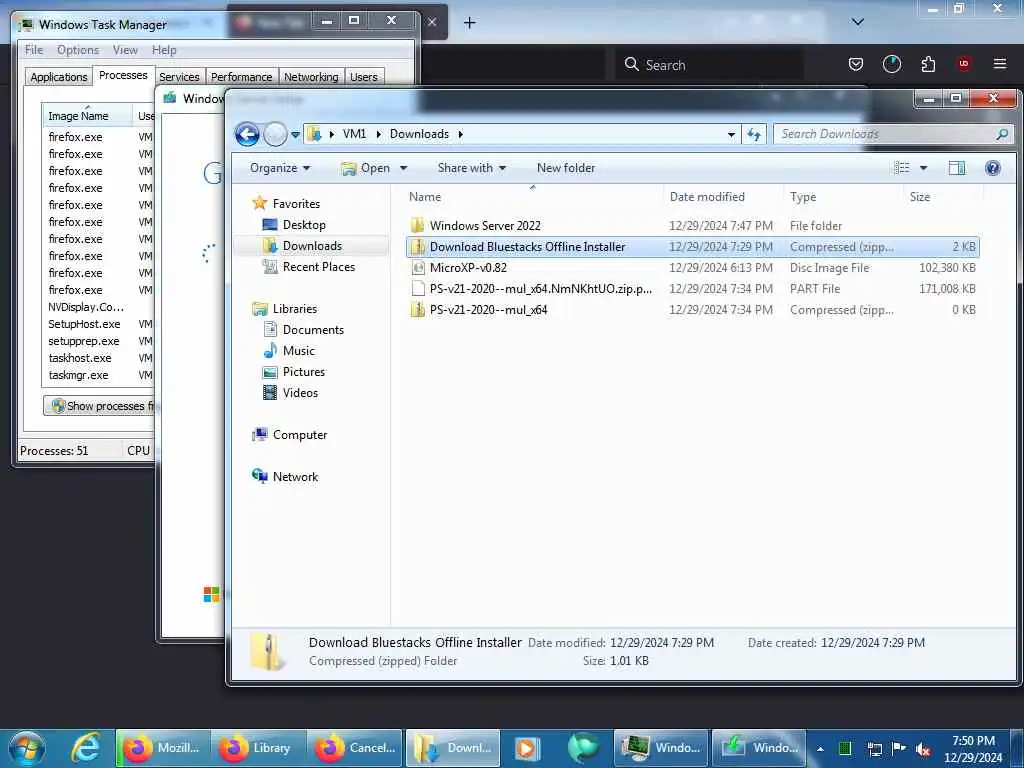
Task: Open Firefox Extensions puzzle icon
Action: coord(928,64)
